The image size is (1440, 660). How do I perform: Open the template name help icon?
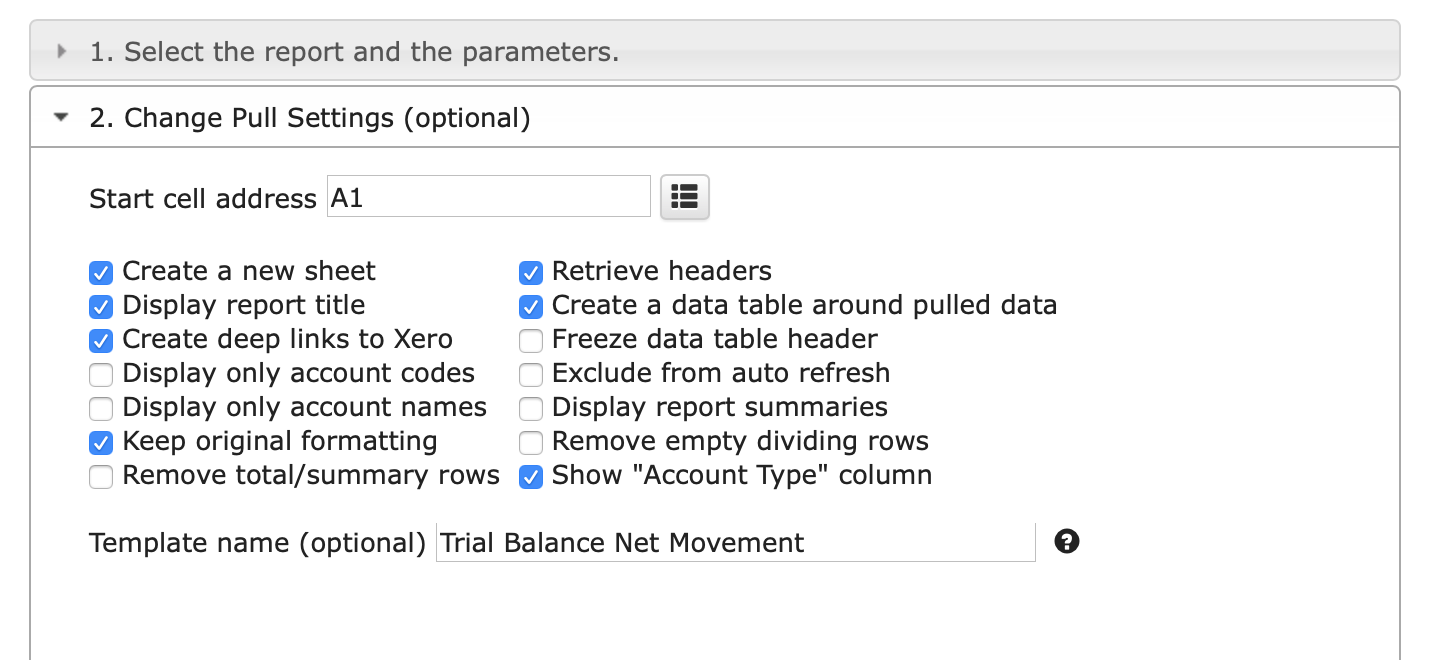click(1067, 542)
